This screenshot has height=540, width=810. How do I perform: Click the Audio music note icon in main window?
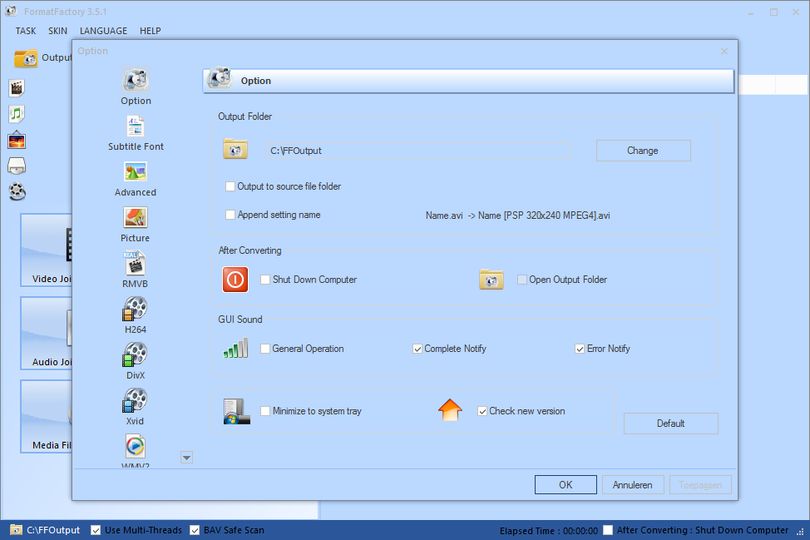(x=17, y=114)
